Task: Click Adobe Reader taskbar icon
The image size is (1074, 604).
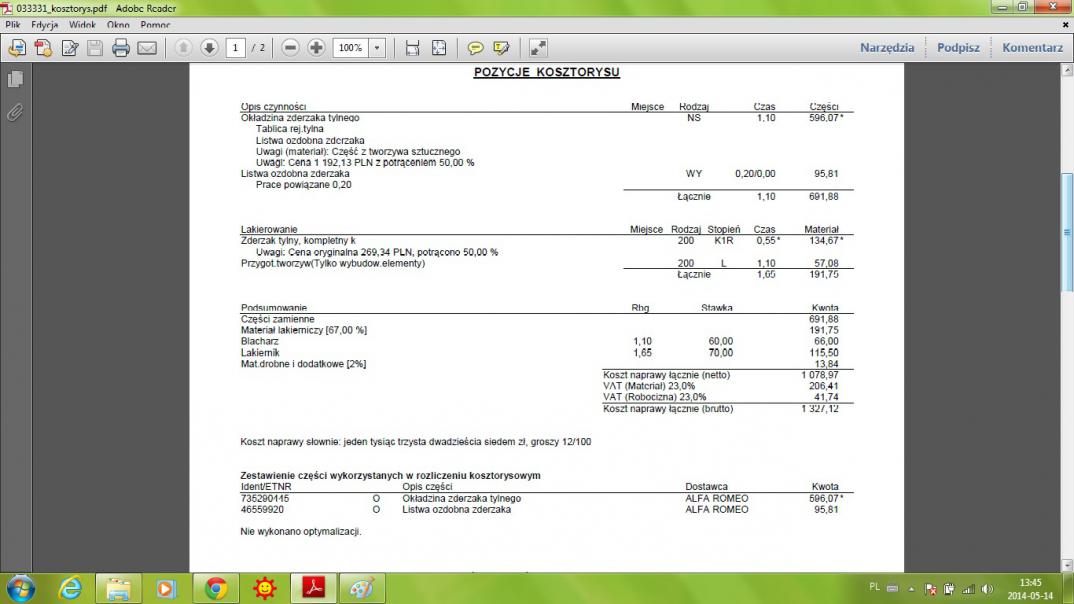Action: coord(313,588)
